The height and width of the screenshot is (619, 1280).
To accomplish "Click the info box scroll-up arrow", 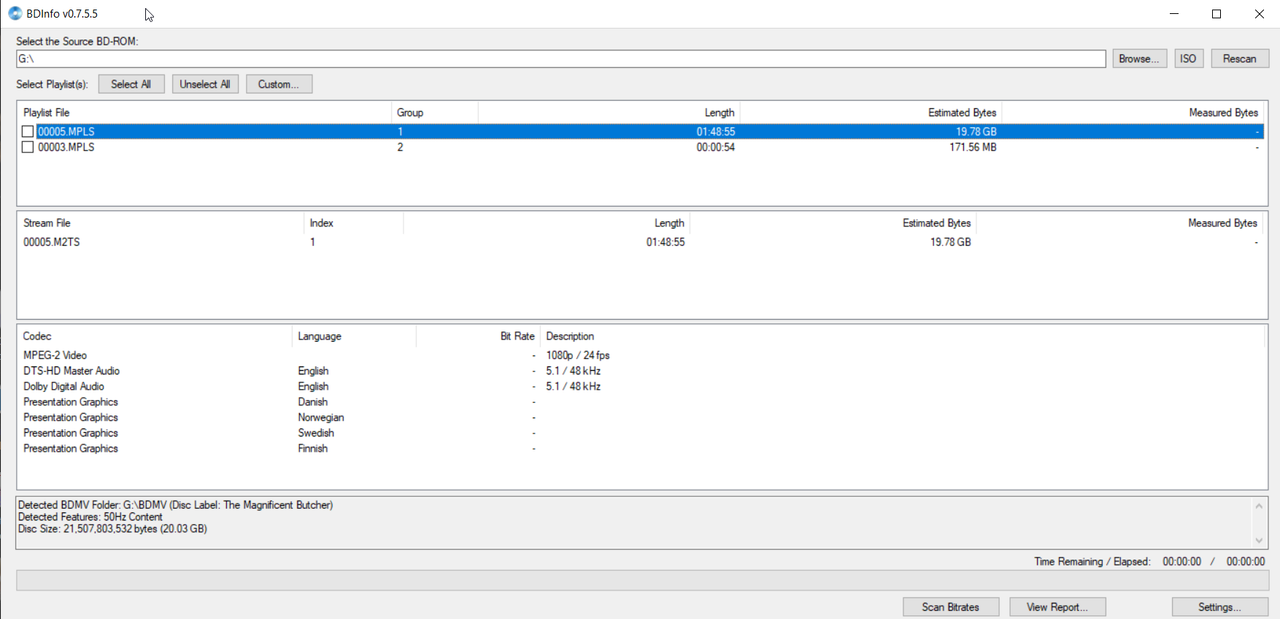I will tap(1259, 507).
